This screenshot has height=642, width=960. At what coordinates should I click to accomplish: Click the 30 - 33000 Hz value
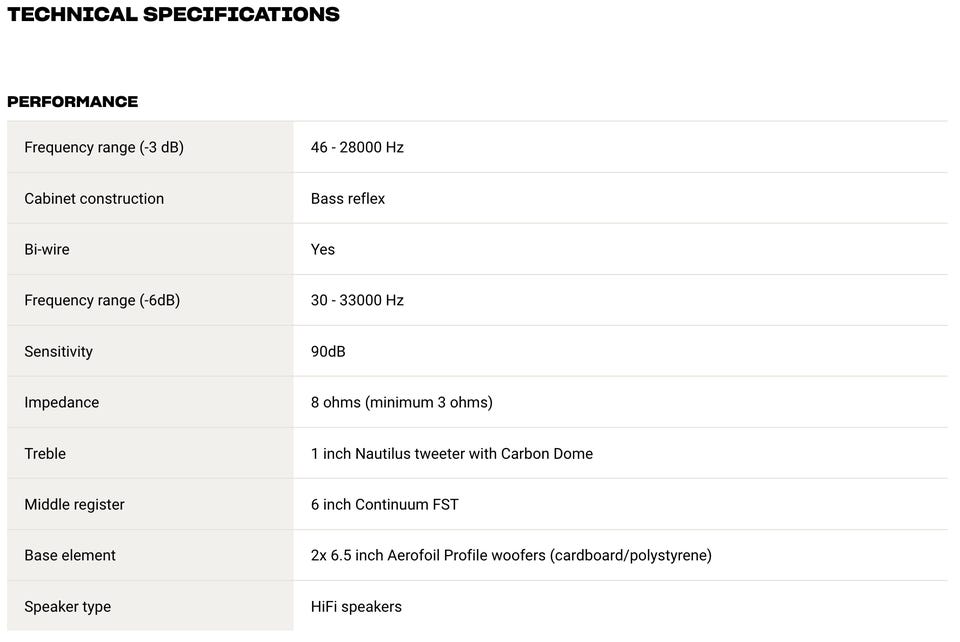[x=357, y=300]
